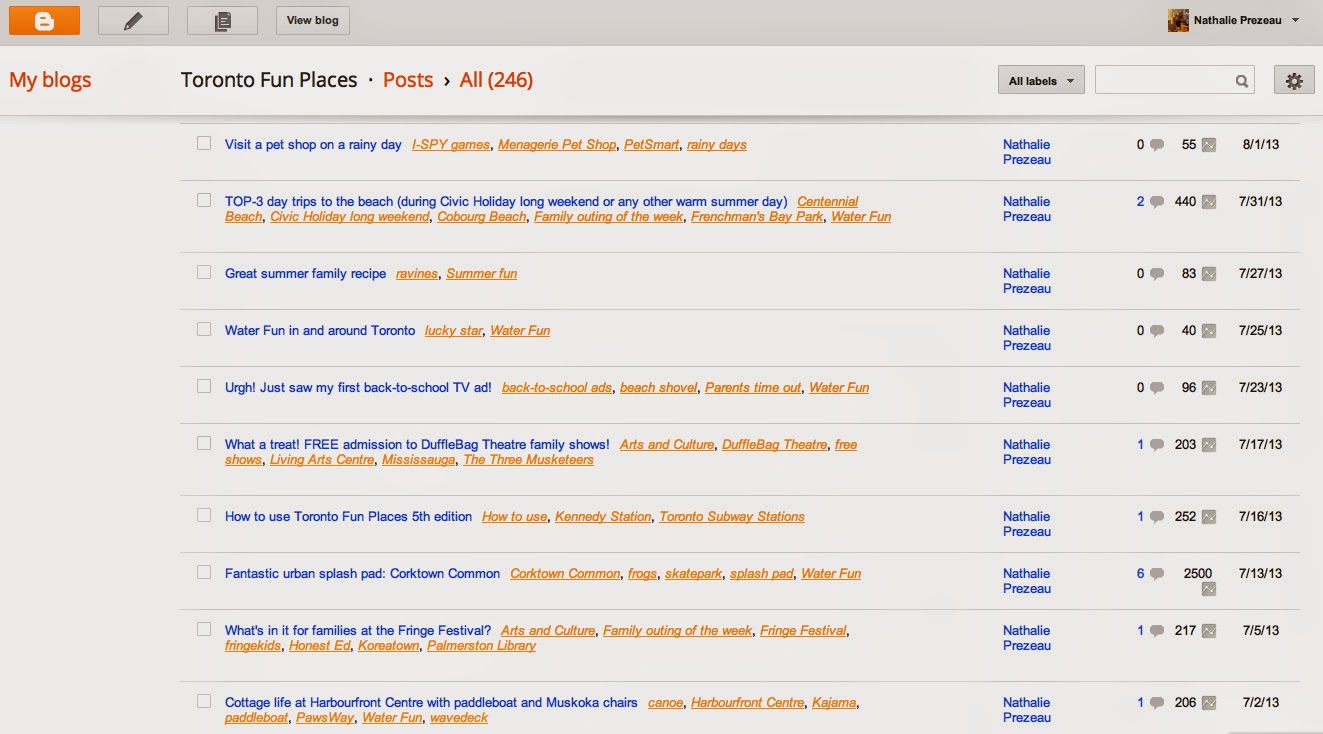The image size is (1323, 734).
Task: Filter by label 'beach shovel'
Action: 658,388
